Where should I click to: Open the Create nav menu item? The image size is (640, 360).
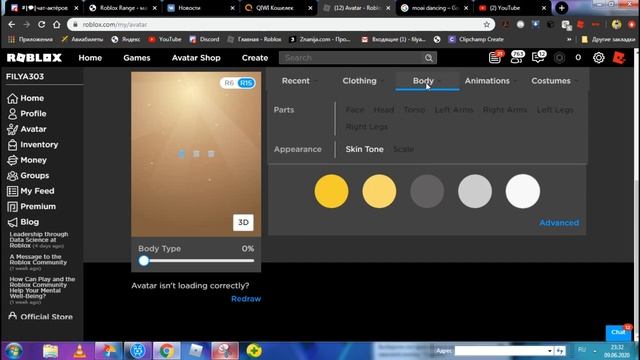pyautogui.click(x=255, y=58)
